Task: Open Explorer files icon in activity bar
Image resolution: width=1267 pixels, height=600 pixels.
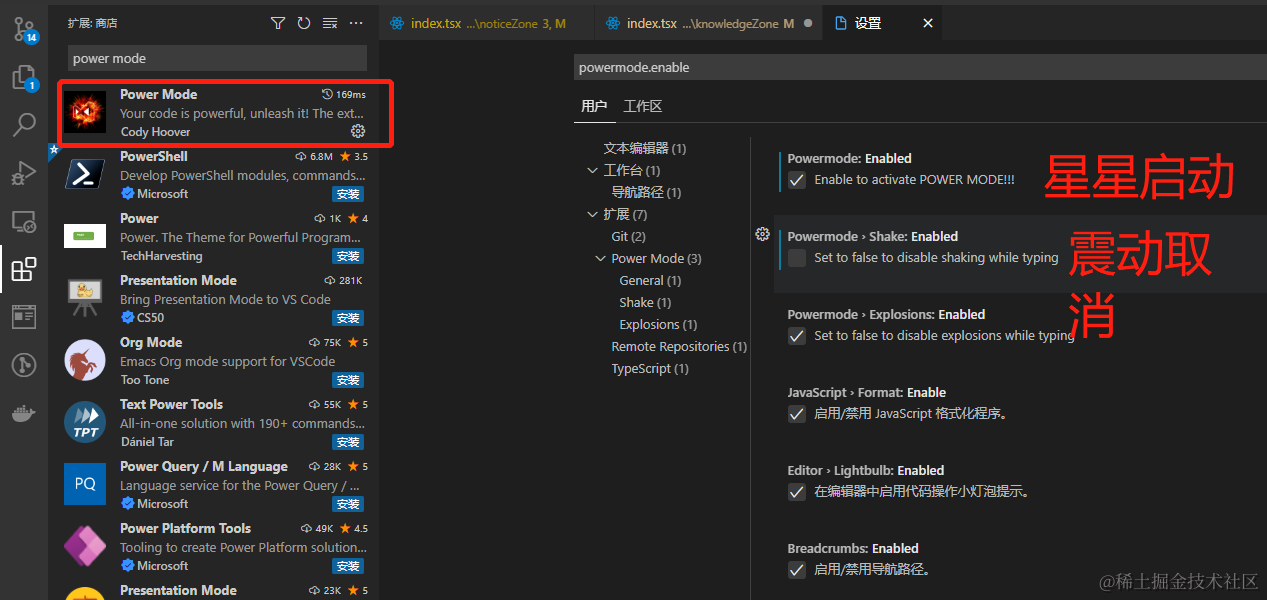Action: 24,78
